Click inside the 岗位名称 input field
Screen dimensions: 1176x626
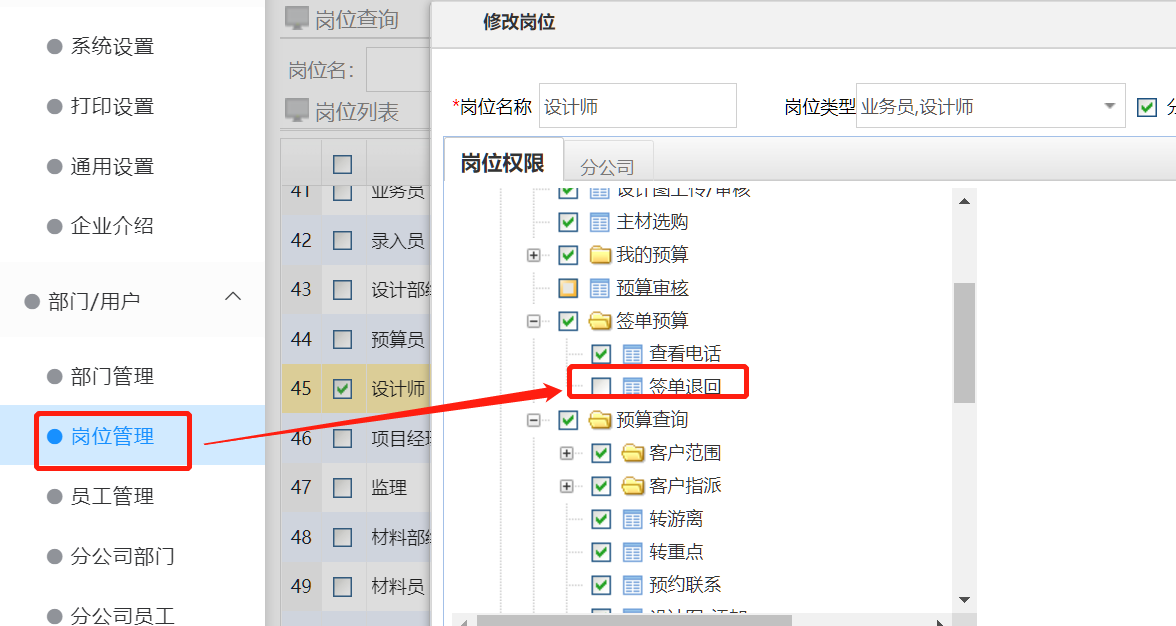[637, 105]
